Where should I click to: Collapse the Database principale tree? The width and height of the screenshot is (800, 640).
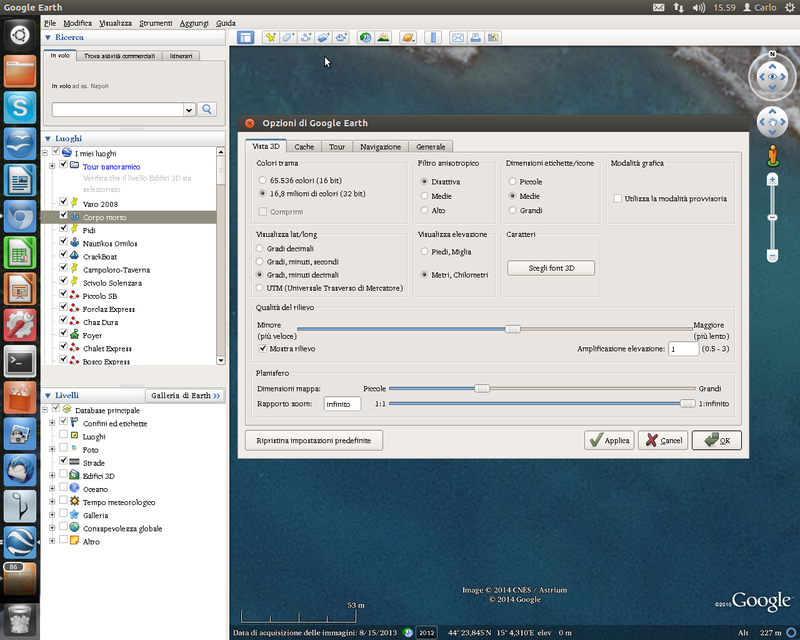45,409
